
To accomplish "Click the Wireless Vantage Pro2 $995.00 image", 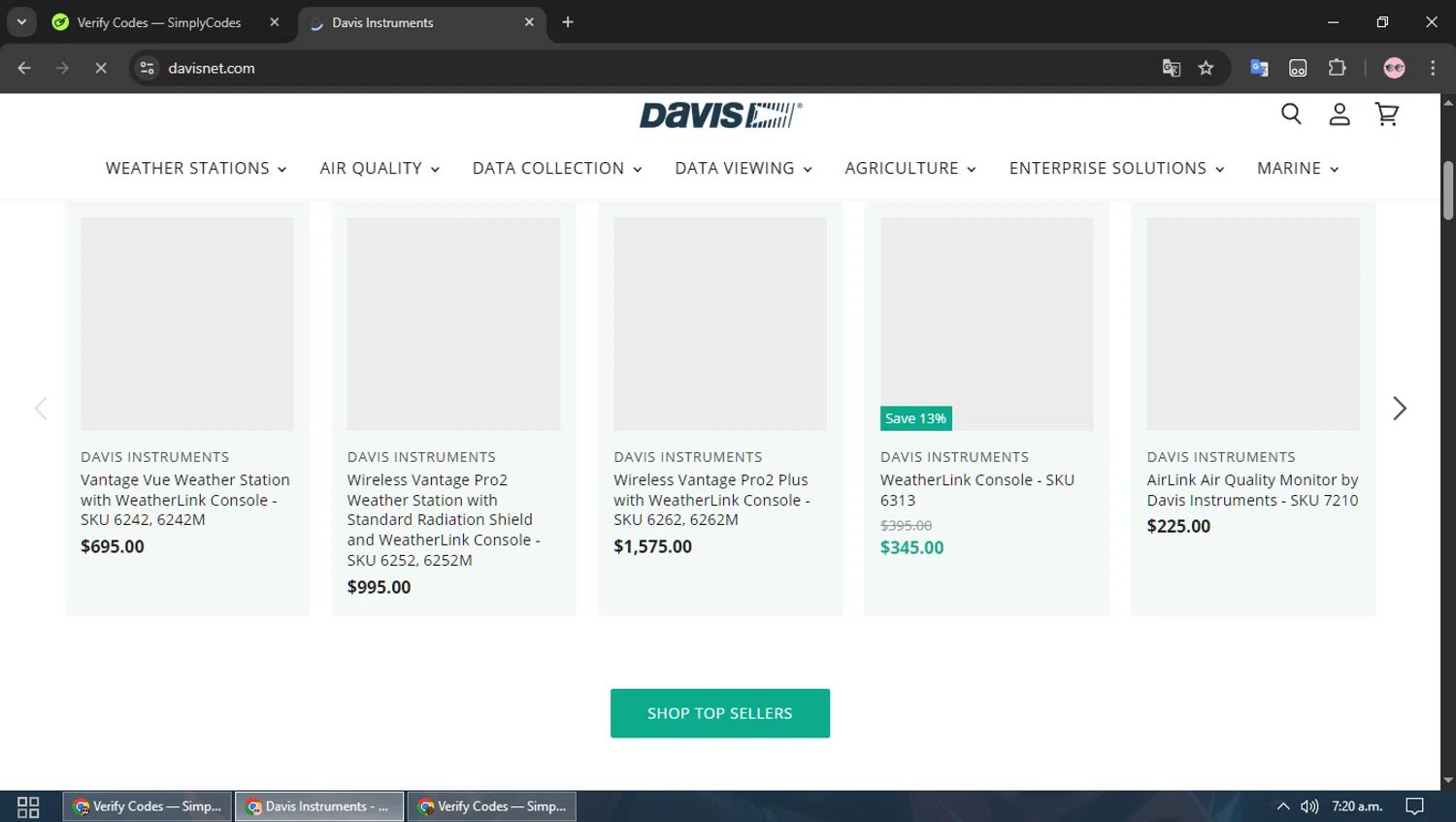I will (x=453, y=324).
